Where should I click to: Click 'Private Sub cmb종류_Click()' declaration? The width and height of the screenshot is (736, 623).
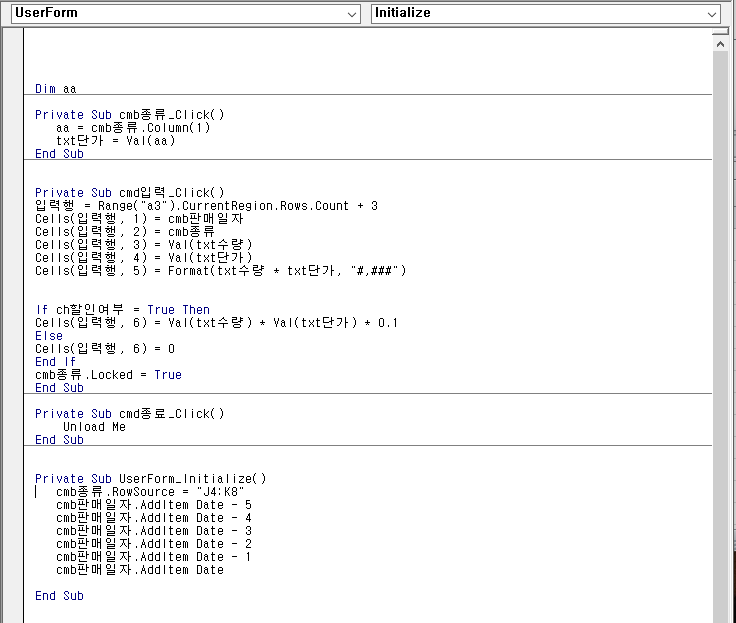point(130,115)
